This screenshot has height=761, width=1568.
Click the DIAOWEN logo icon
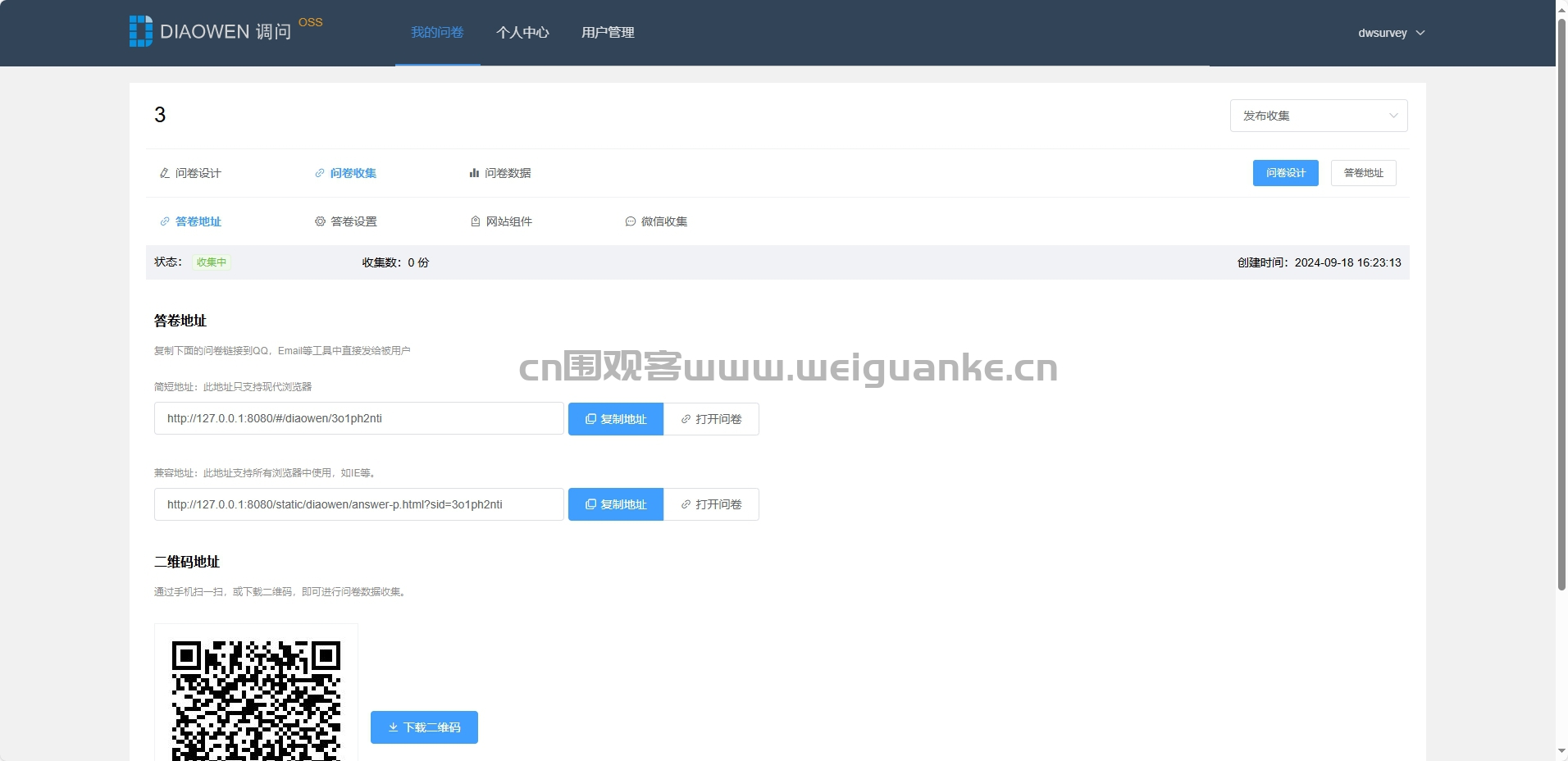click(140, 31)
